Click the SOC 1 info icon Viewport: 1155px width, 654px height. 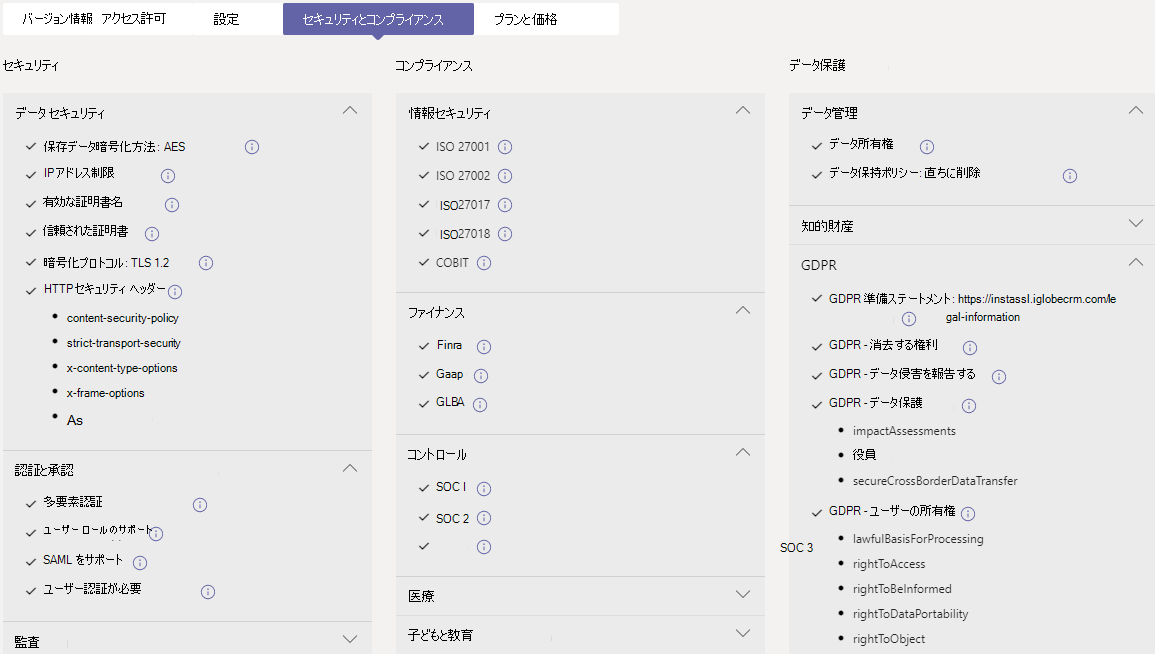[x=483, y=488]
